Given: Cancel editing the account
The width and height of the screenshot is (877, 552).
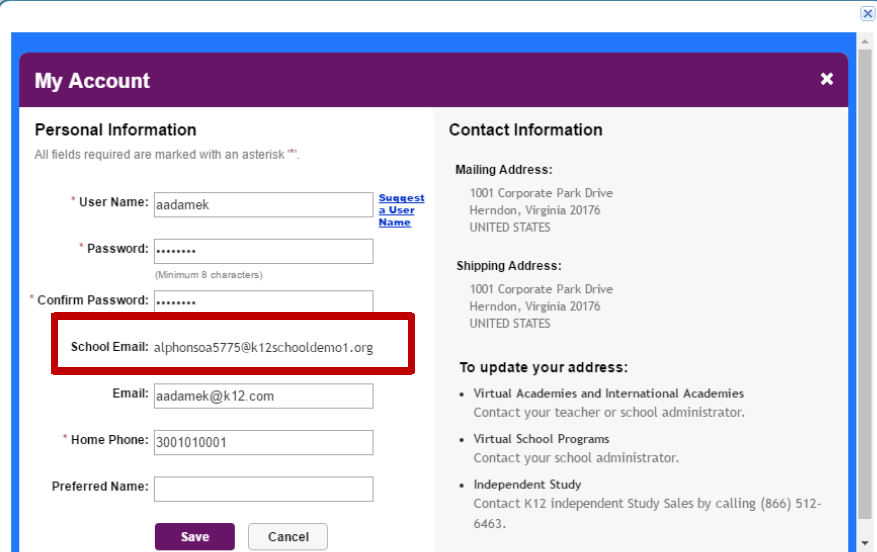Looking at the screenshot, I should [x=288, y=536].
